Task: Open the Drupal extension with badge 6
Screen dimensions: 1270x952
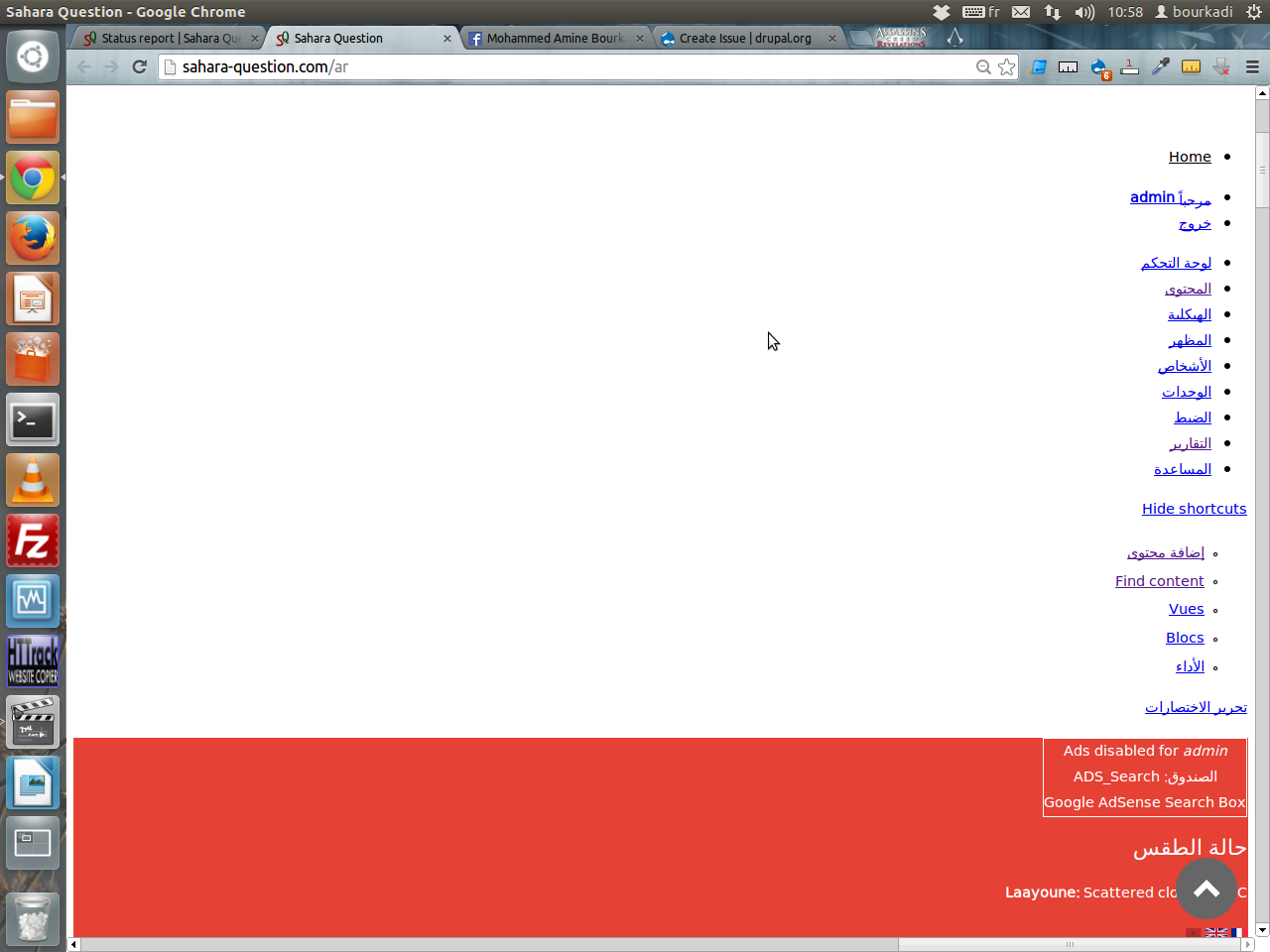Action: (x=1099, y=67)
